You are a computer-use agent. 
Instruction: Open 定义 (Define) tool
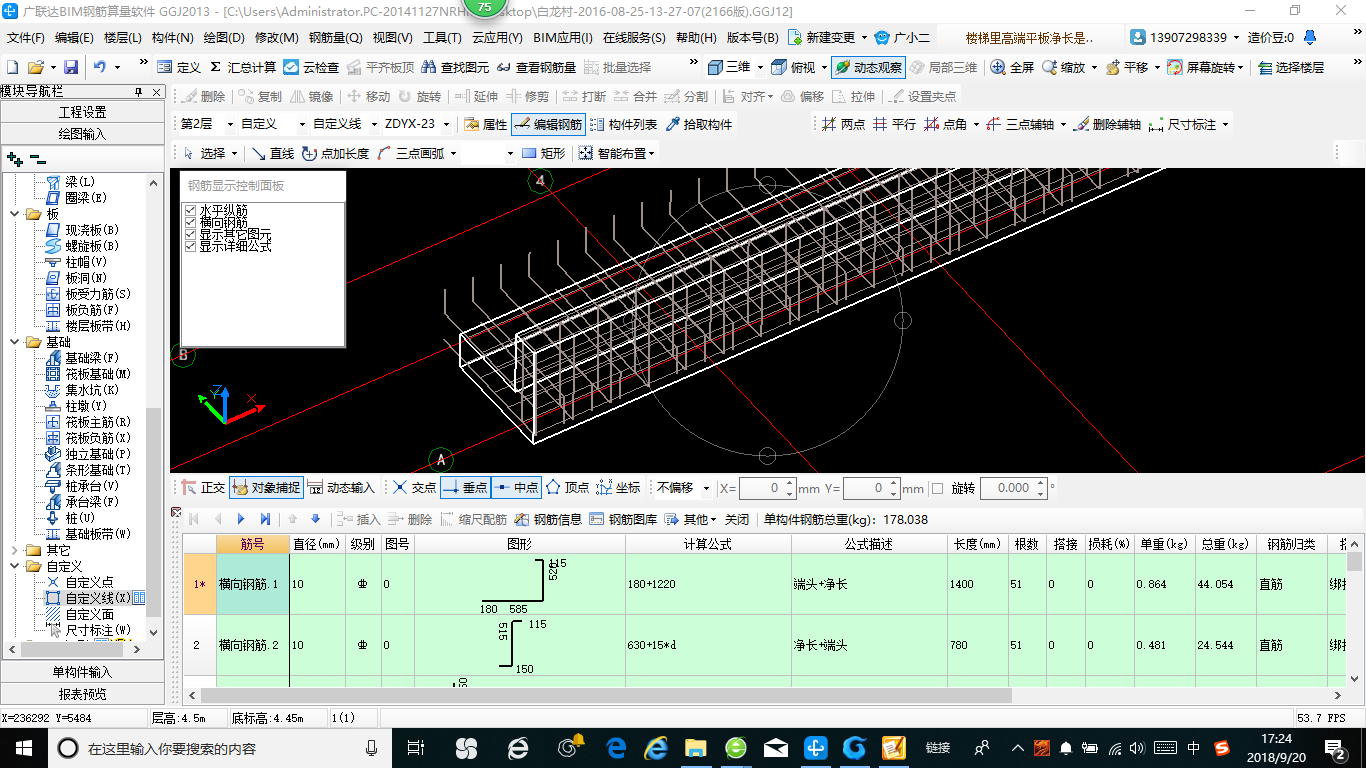pyautogui.click(x=179, y=67)
